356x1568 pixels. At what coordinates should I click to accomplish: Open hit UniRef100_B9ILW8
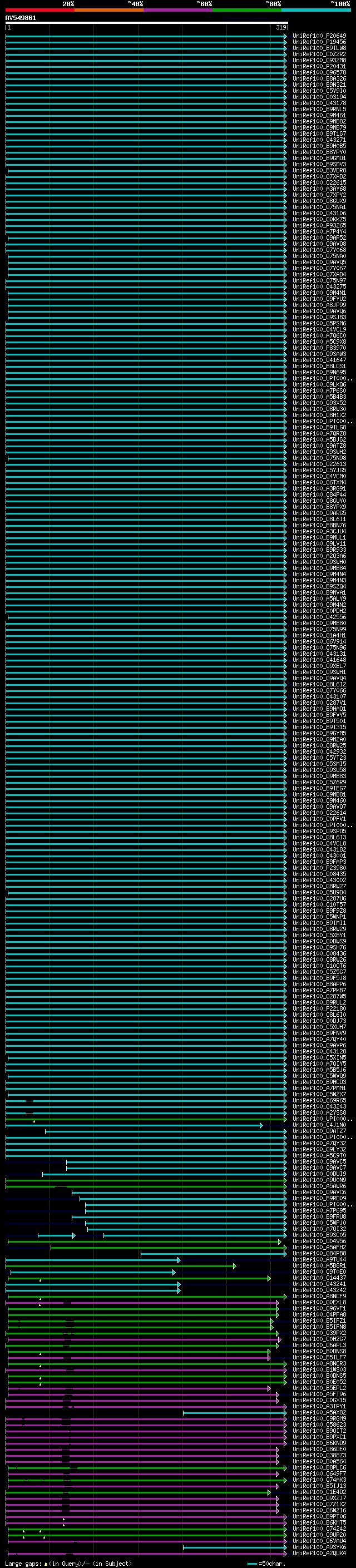click(x=319, y=48)
